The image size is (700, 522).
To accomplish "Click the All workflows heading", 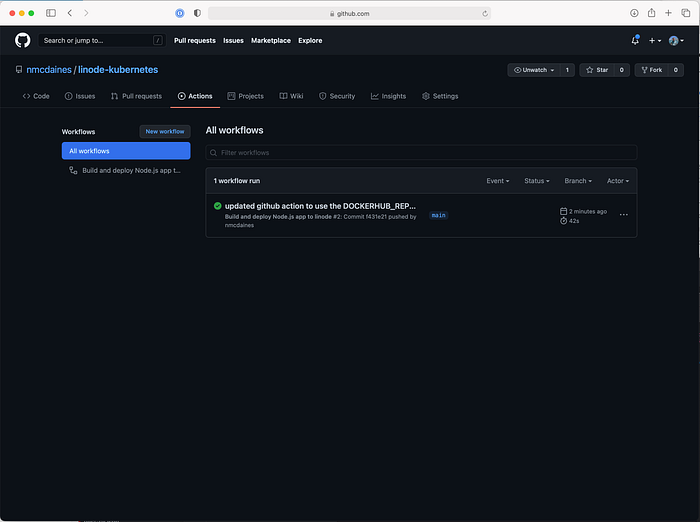I will [x=234, y=130].
